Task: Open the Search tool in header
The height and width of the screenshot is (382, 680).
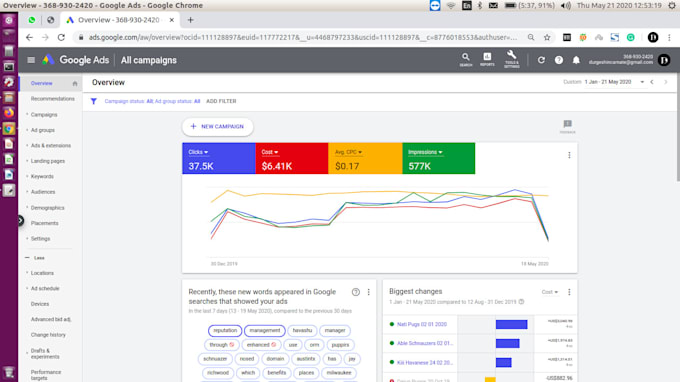Action: click(x=465, y=59)
